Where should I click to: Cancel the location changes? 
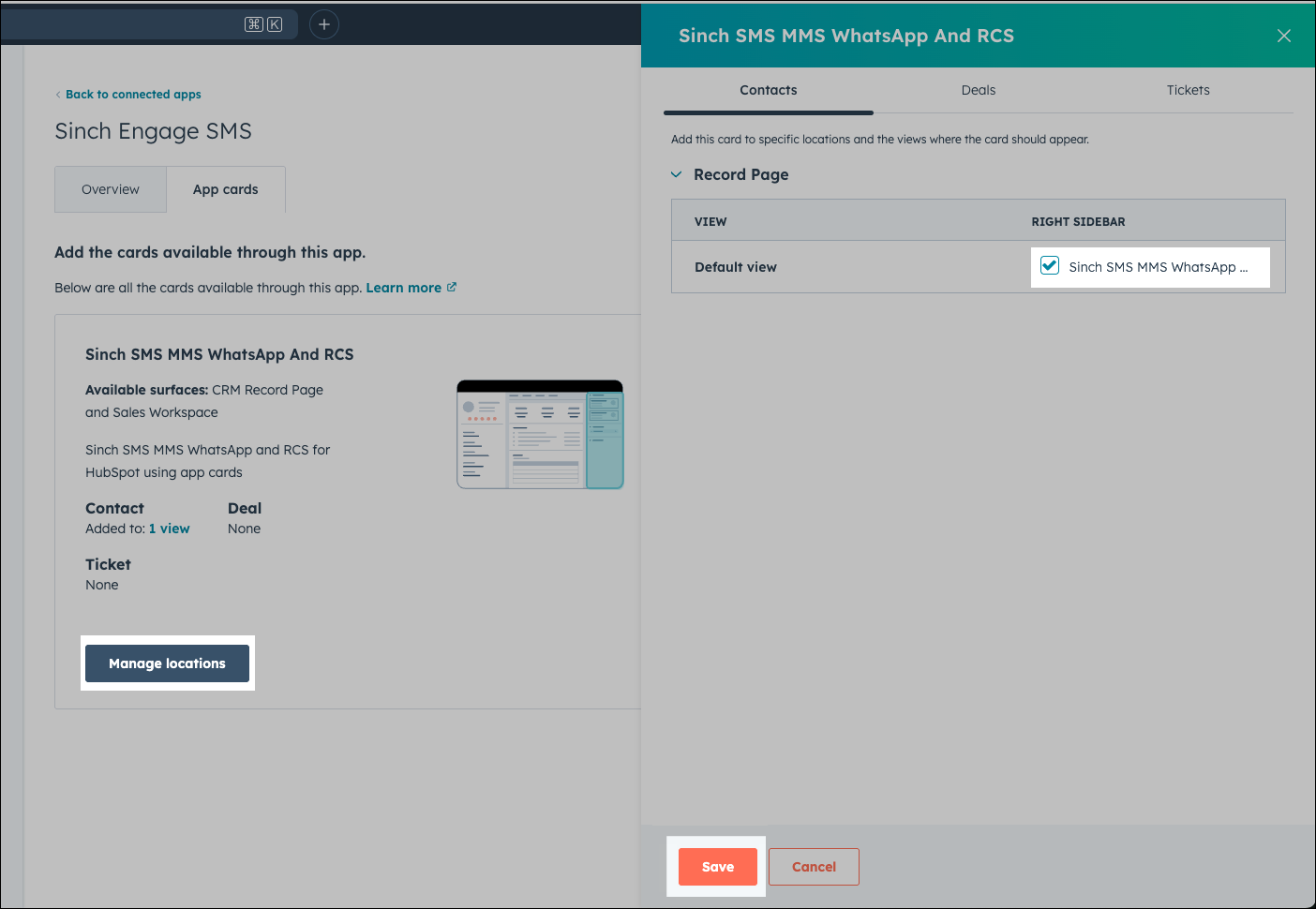[x=814, y=867]
